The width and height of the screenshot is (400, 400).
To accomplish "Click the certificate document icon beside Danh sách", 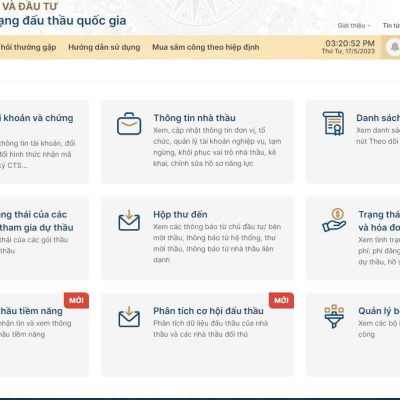I will (333, 124).
